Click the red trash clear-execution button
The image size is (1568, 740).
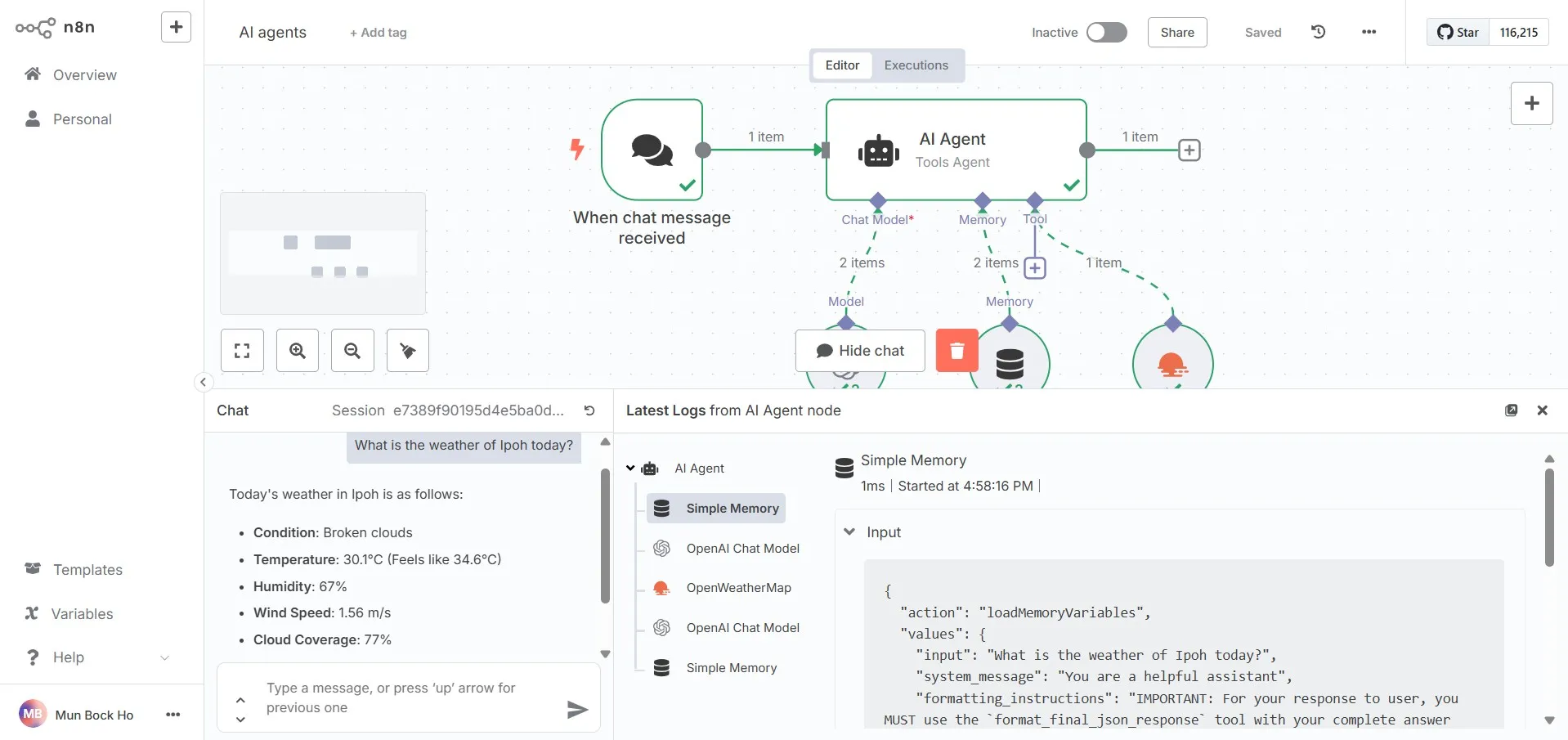pyautogui.click(x=957, y=351)
